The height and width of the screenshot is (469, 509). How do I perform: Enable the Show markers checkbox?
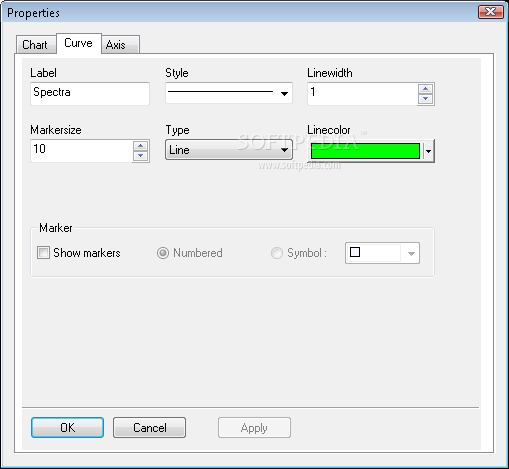[x=43, y=253]
